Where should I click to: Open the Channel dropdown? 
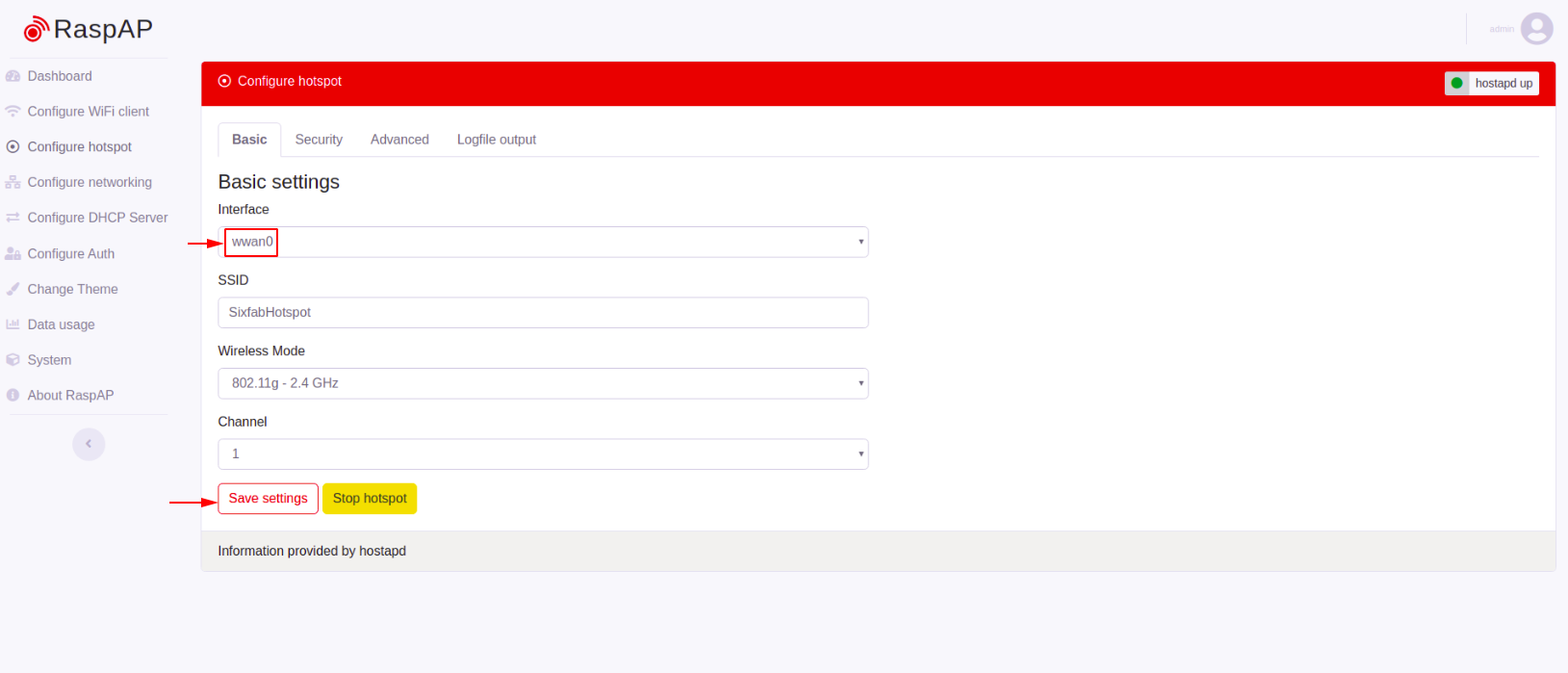(x=543, y=454)
